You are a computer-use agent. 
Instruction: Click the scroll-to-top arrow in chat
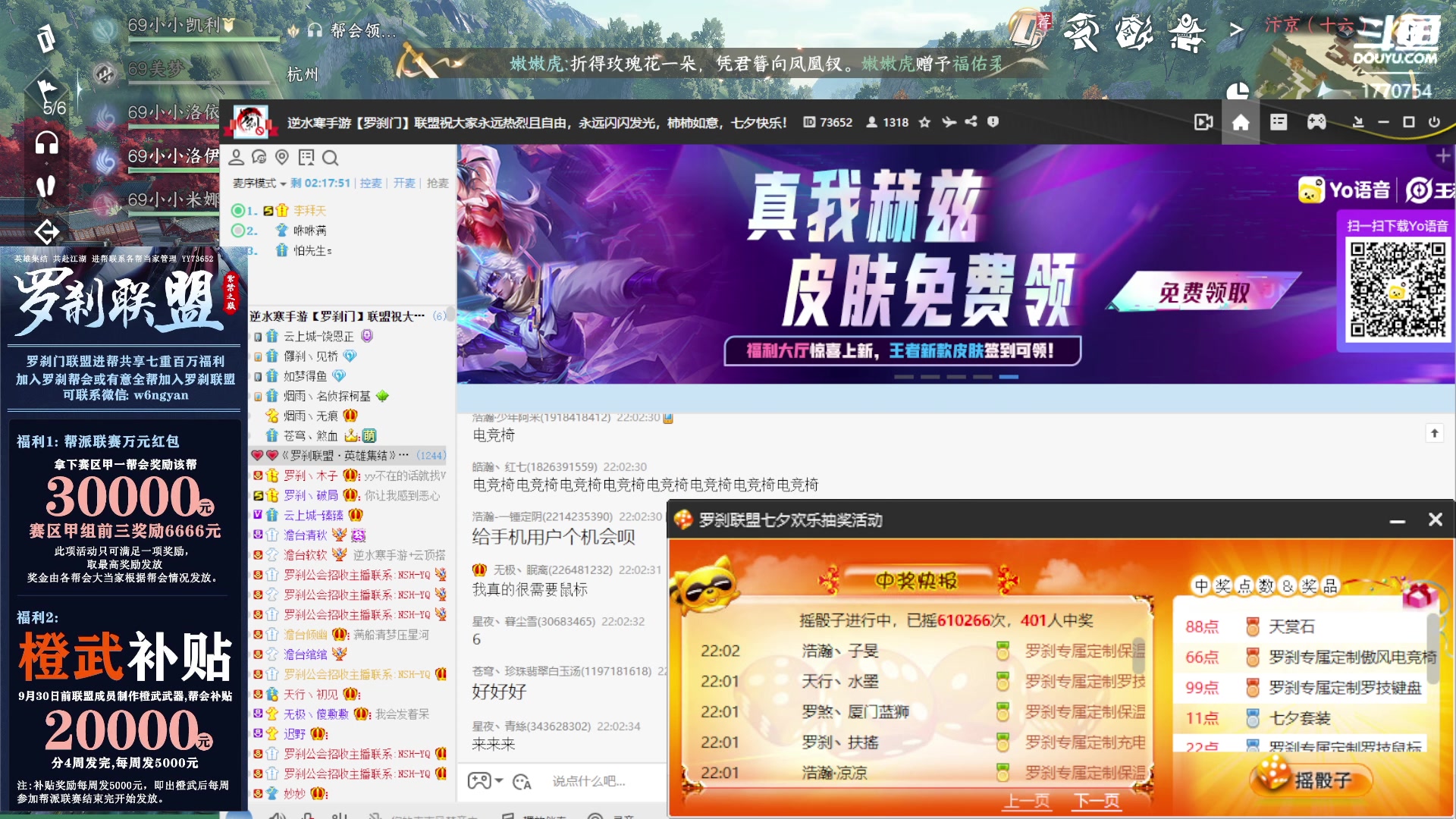click(1435, 433)
